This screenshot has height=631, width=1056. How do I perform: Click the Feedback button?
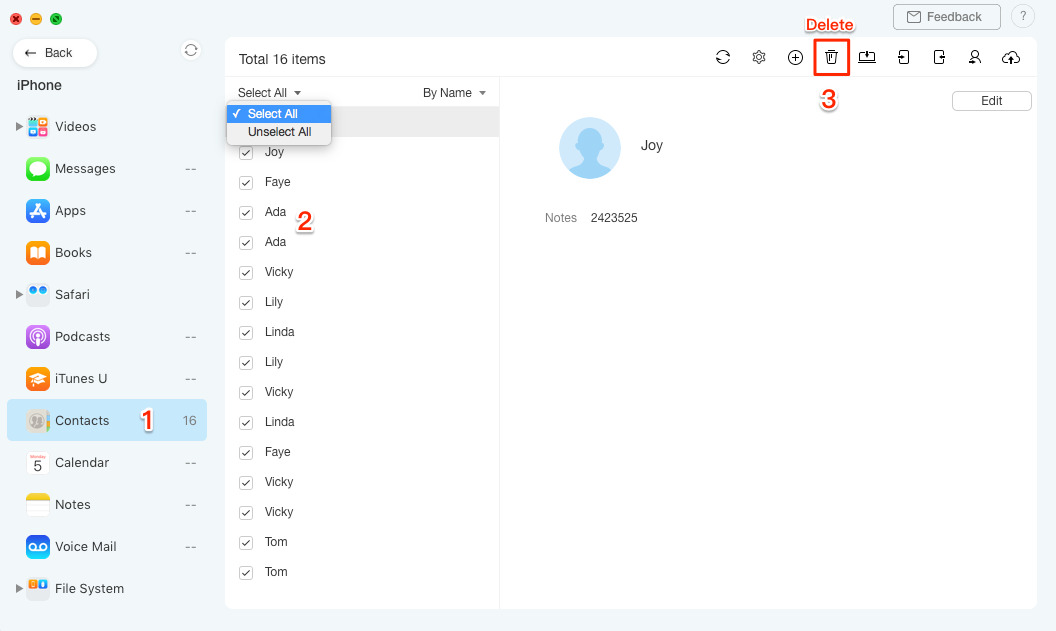point(946,17)
